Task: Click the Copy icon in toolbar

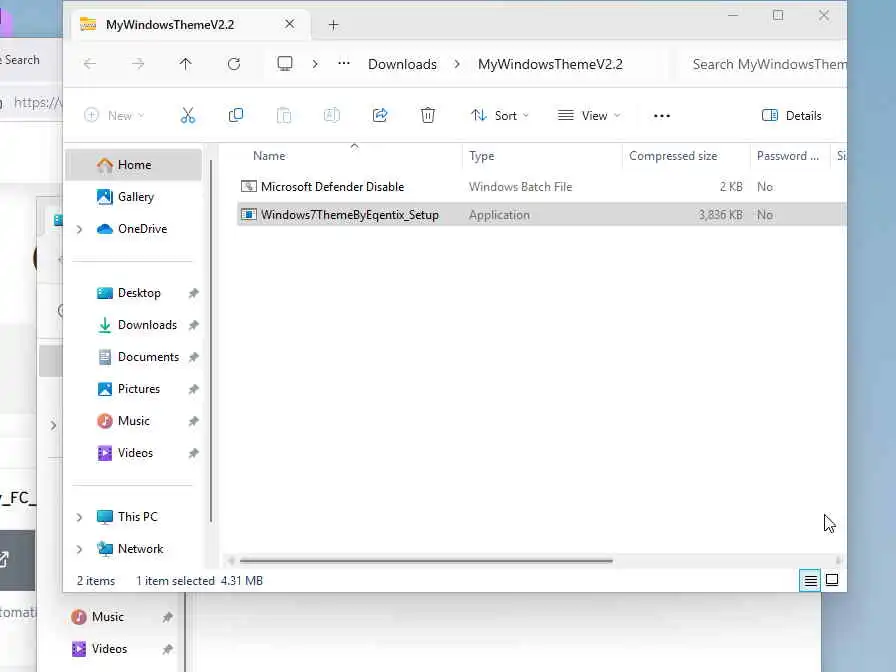Action: (235, 115)
